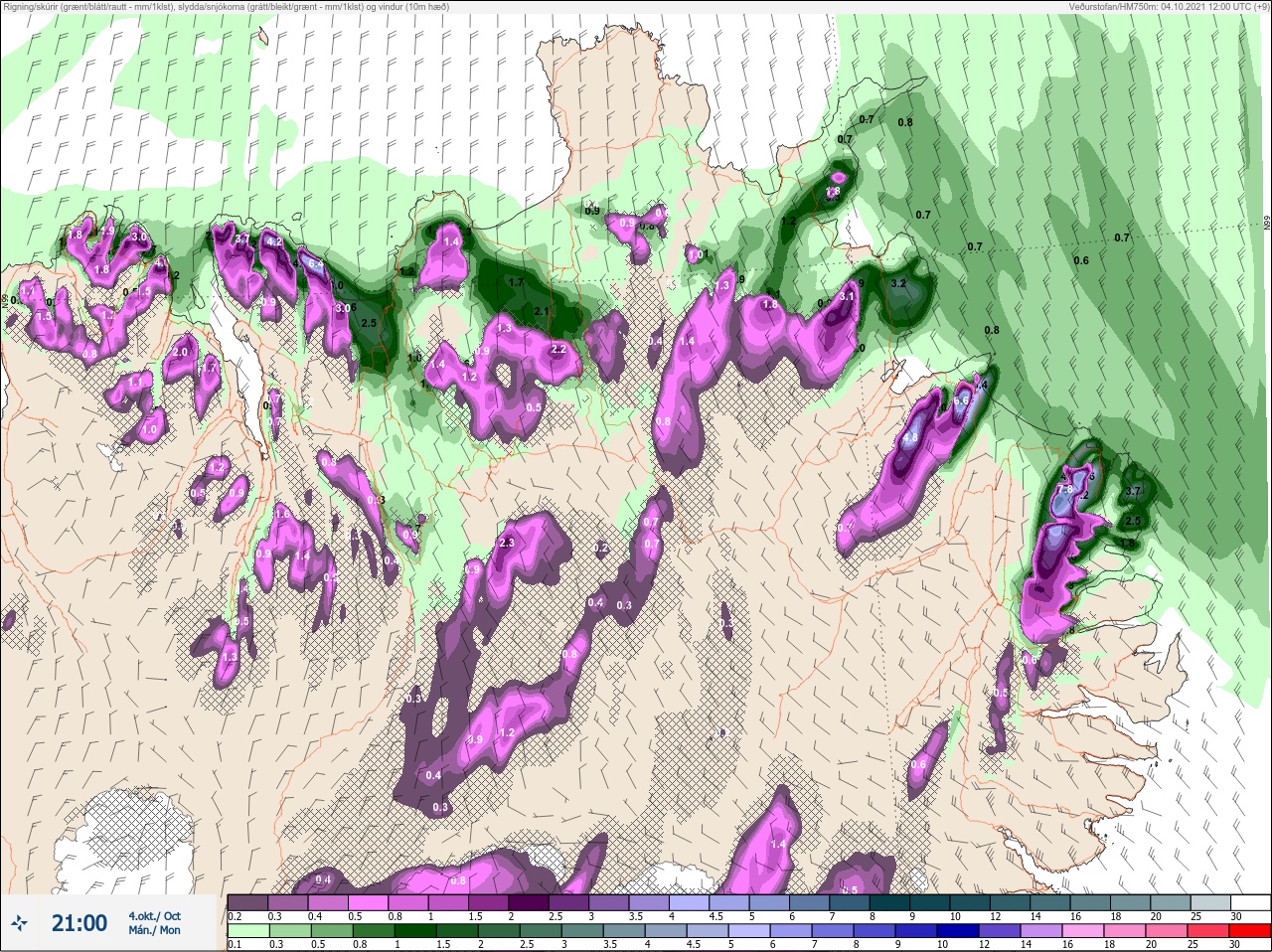Click the 4.8 precipitation value on the map
This screenshot has width=1272, height=952.
click(910, 438)
